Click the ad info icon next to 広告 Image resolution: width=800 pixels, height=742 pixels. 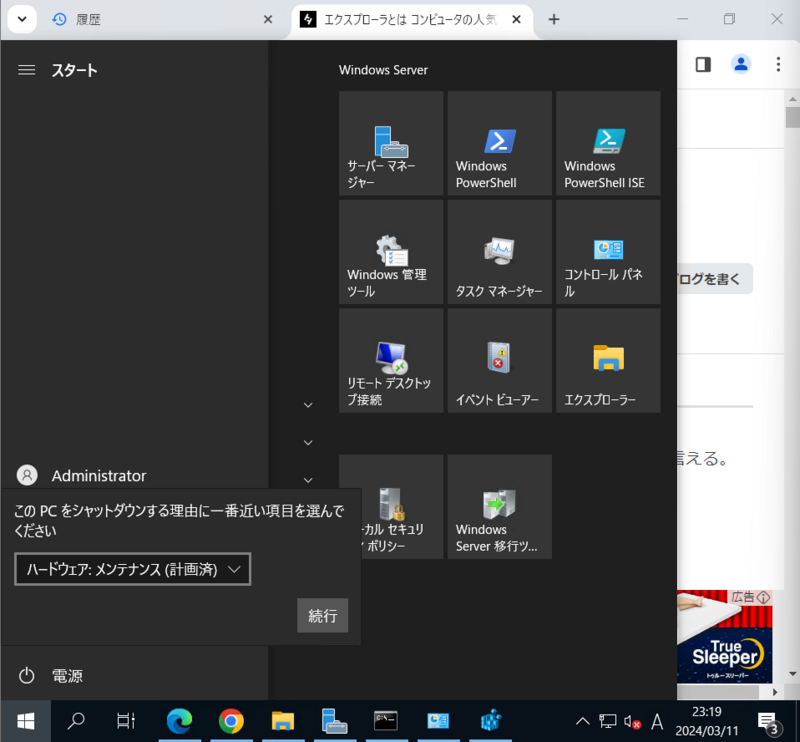coord(764,597)
